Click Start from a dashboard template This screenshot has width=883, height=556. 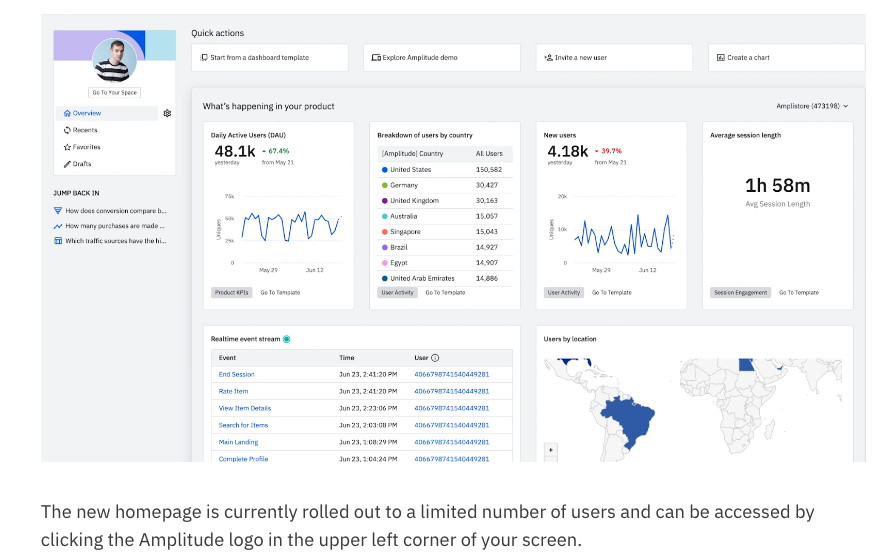(x=270, y=57)
